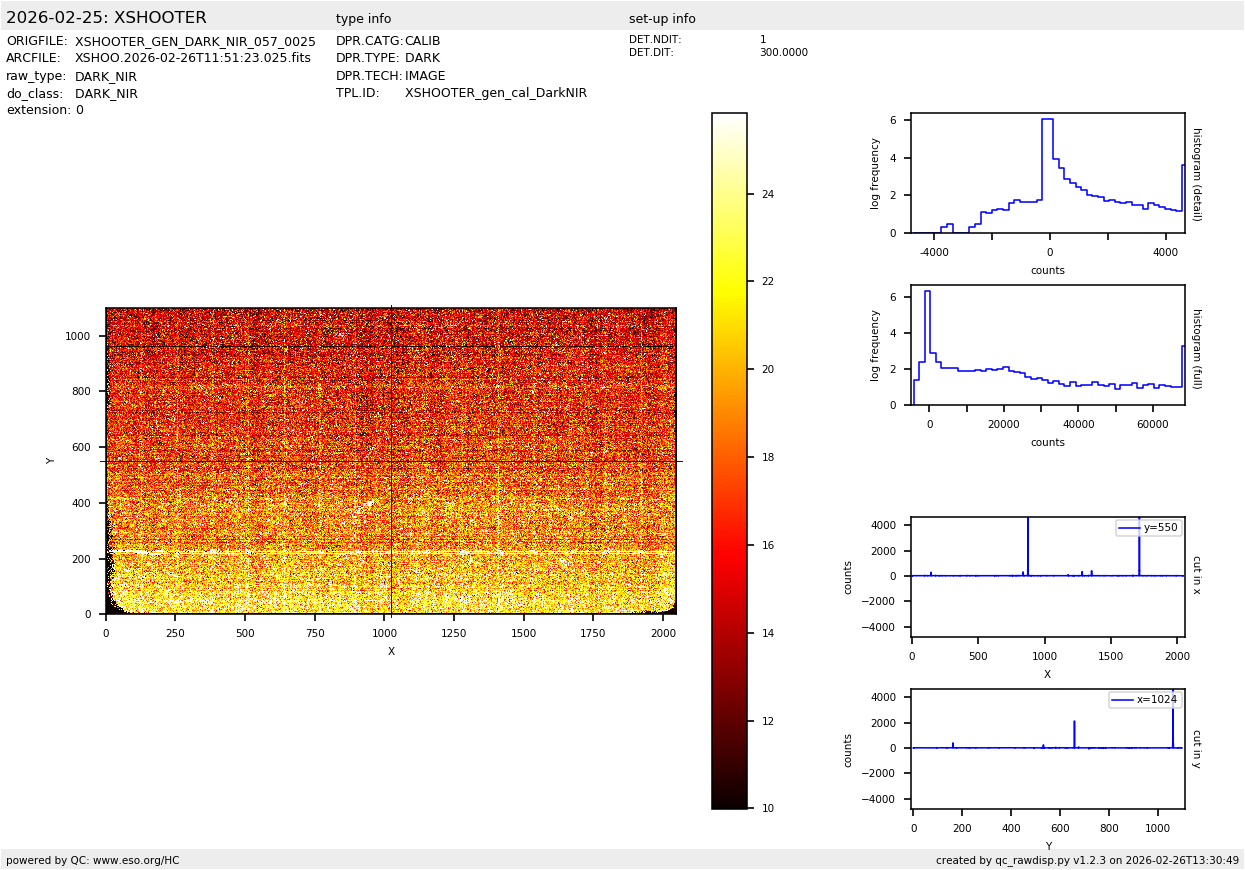The image size is (1245, 870).
Task: Click the raw_type DARK_NIR value
Action: point(106,77)
